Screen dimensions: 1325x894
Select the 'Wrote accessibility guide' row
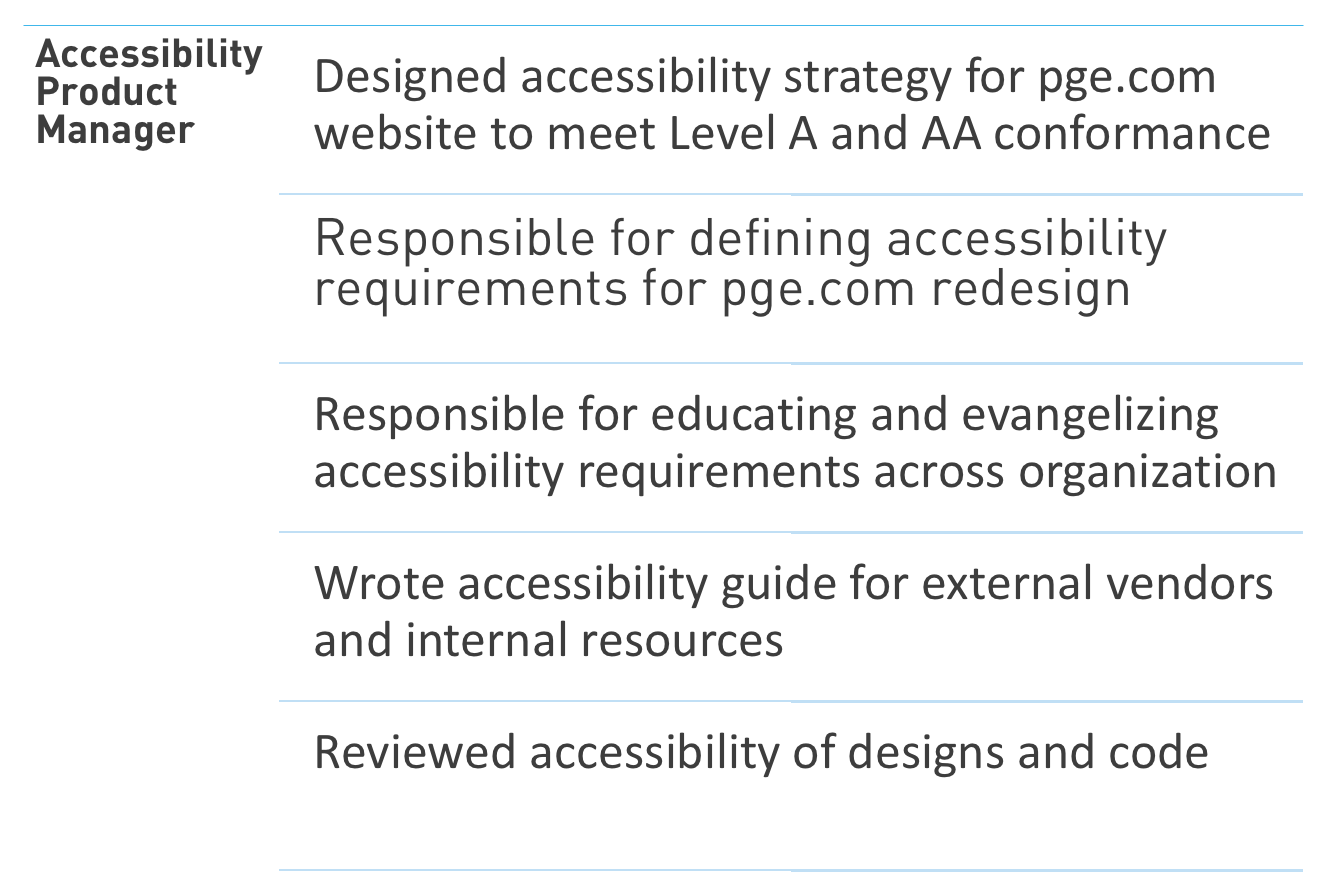790,617
